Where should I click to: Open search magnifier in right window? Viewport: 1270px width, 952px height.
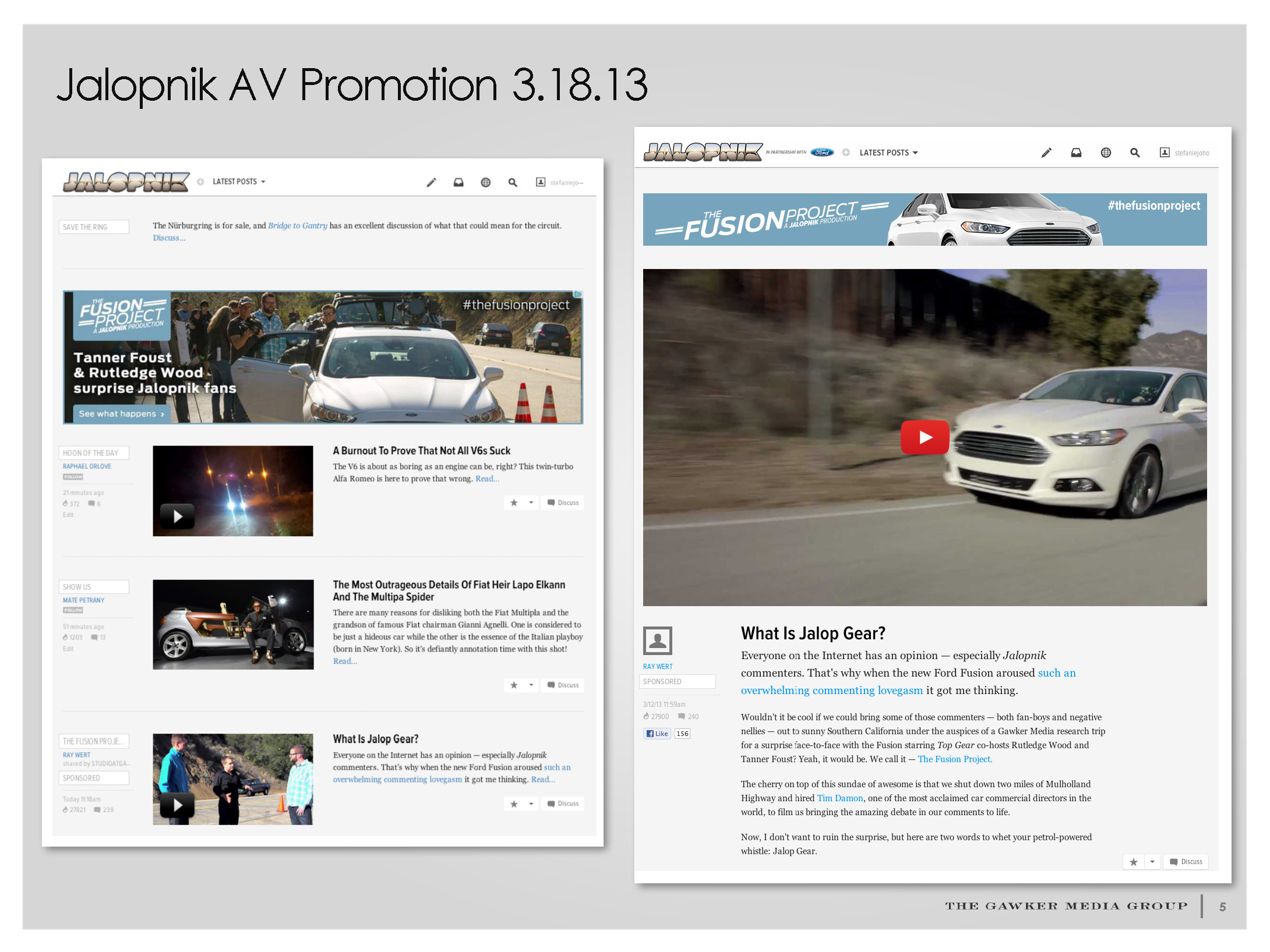[1135, 153]
